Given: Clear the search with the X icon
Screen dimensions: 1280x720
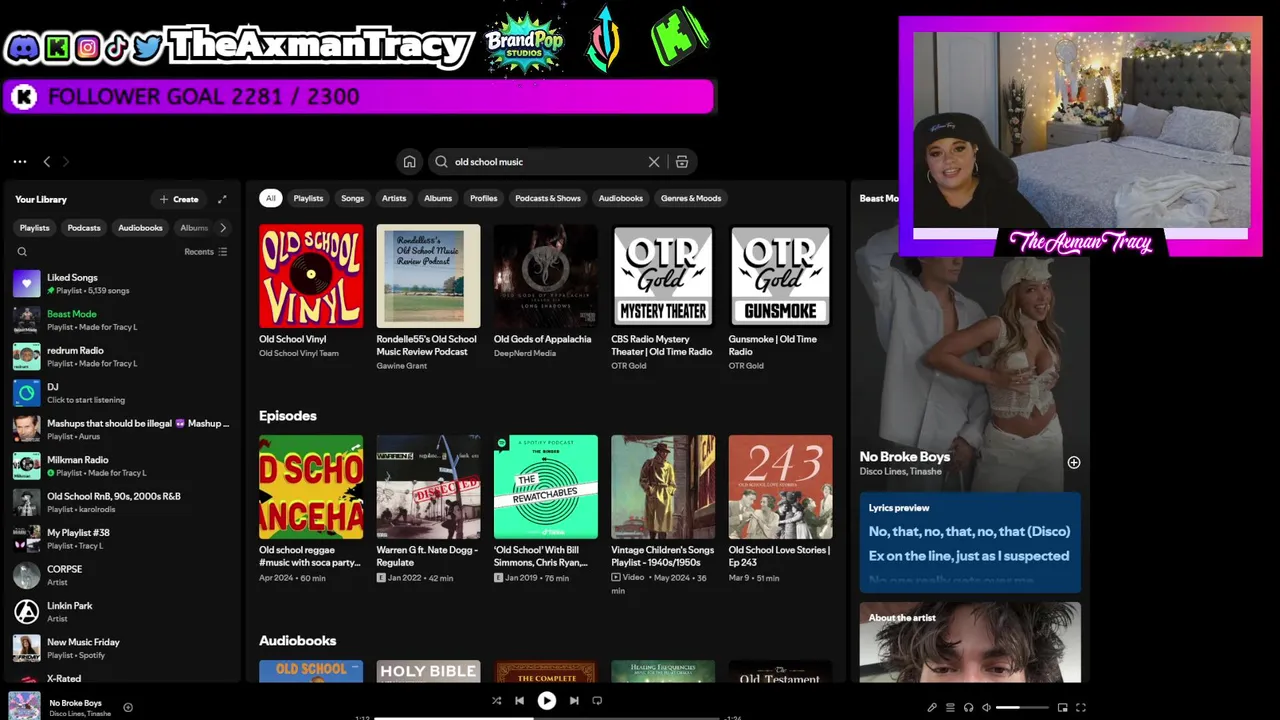Looking at the screenshot, I should (x=654, y=161).
